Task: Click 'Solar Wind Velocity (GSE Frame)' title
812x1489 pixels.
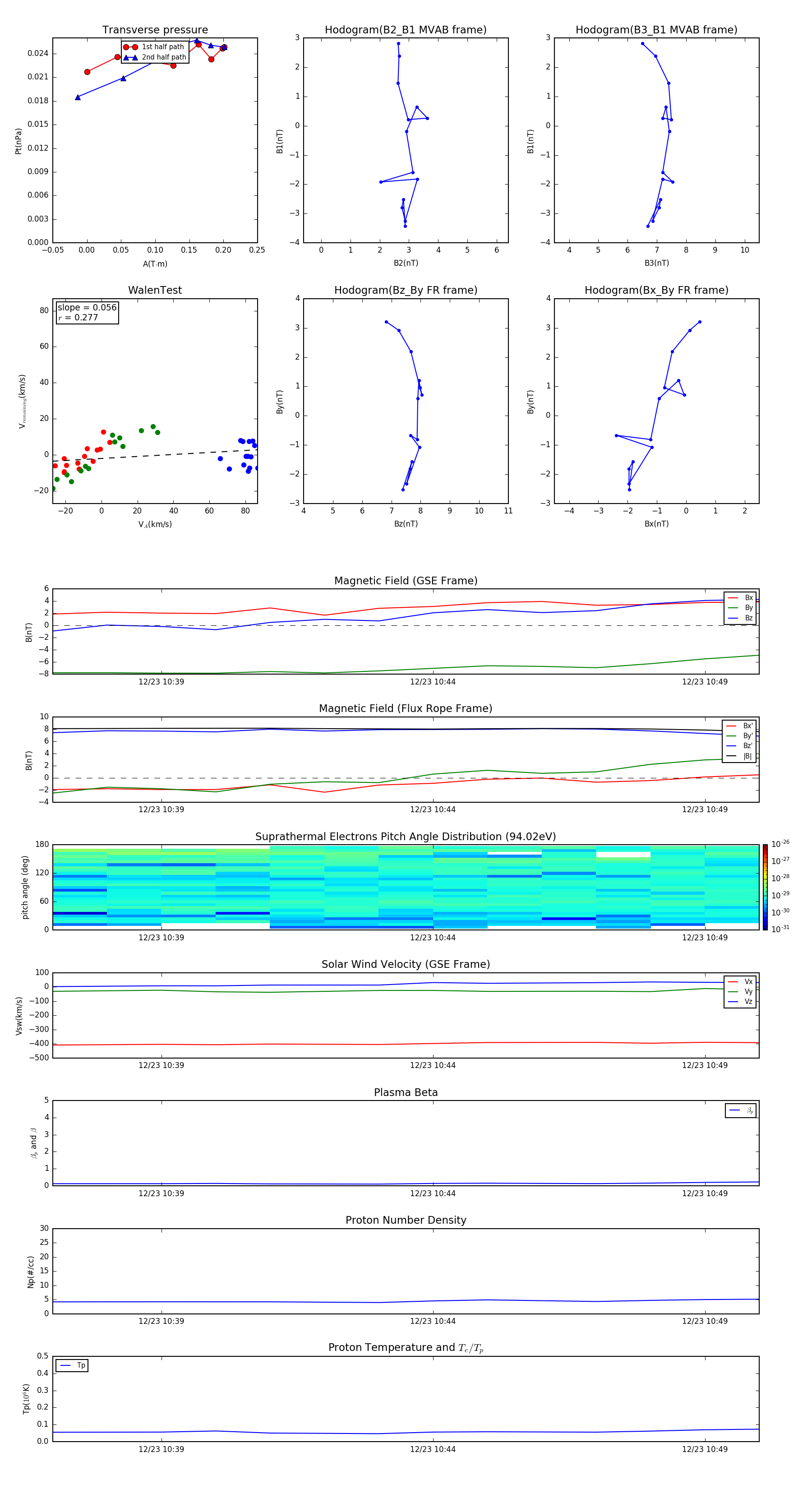Action: pos(406,964)
